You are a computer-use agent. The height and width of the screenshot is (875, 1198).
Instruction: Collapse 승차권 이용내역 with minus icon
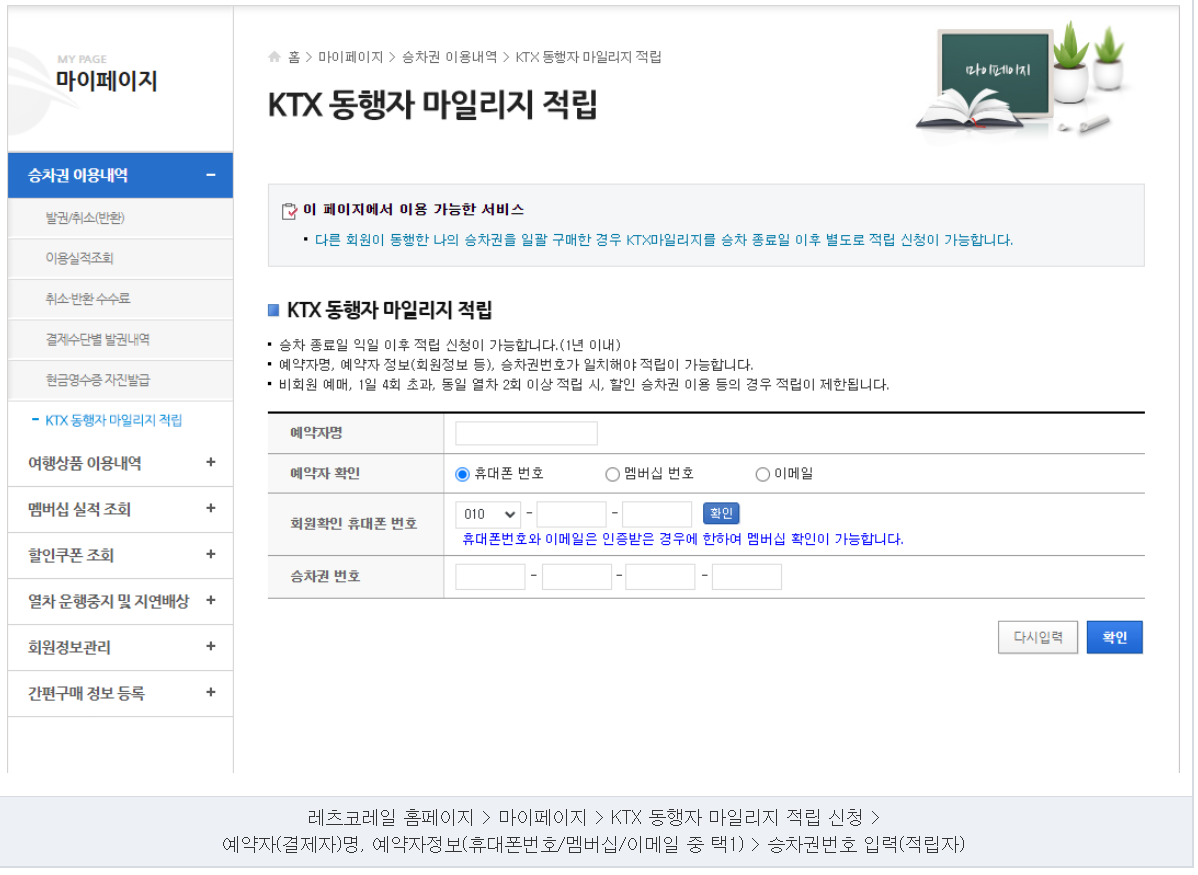coord(211,176)
